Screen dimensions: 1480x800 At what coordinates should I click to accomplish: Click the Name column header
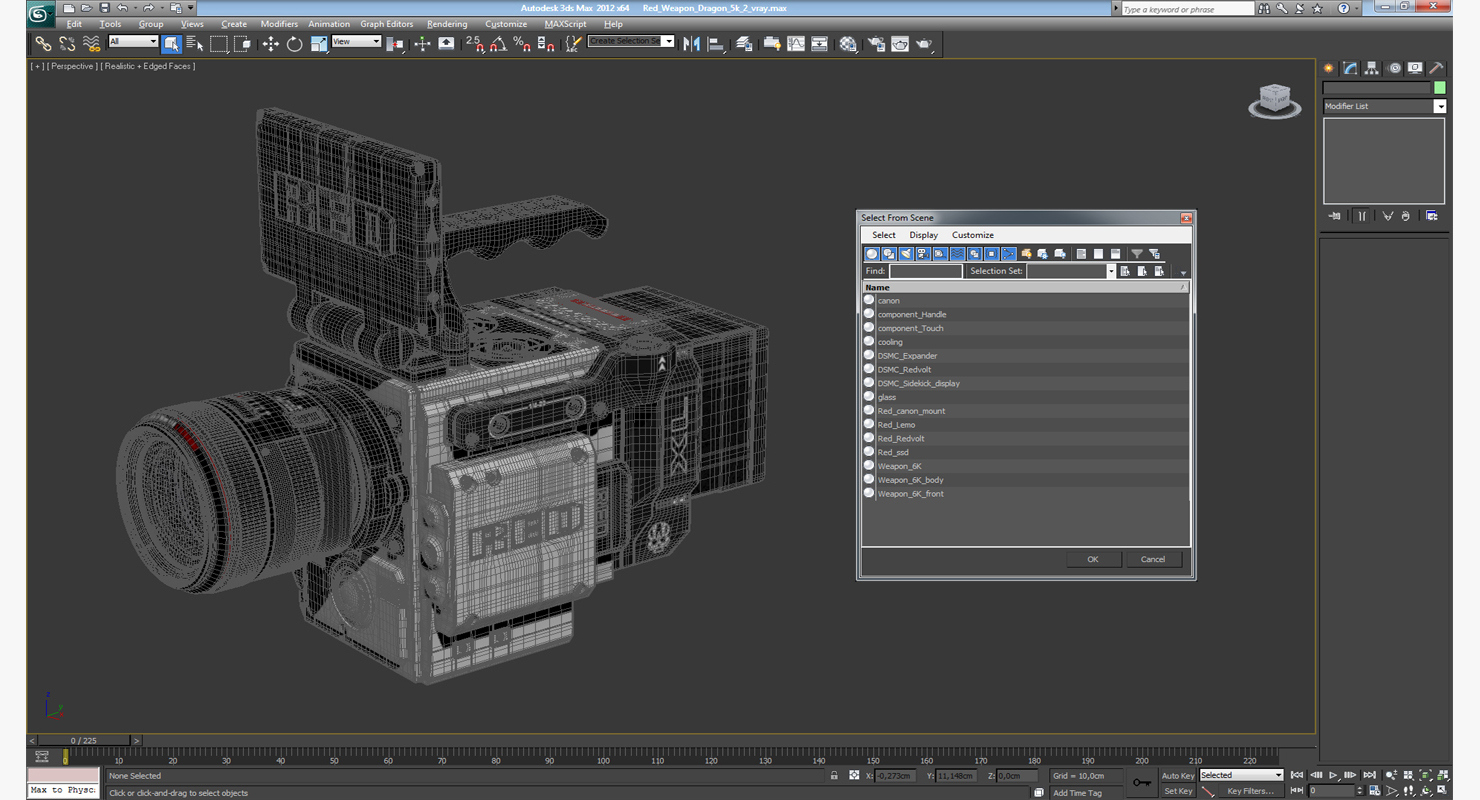click(x=1026, y=287)
